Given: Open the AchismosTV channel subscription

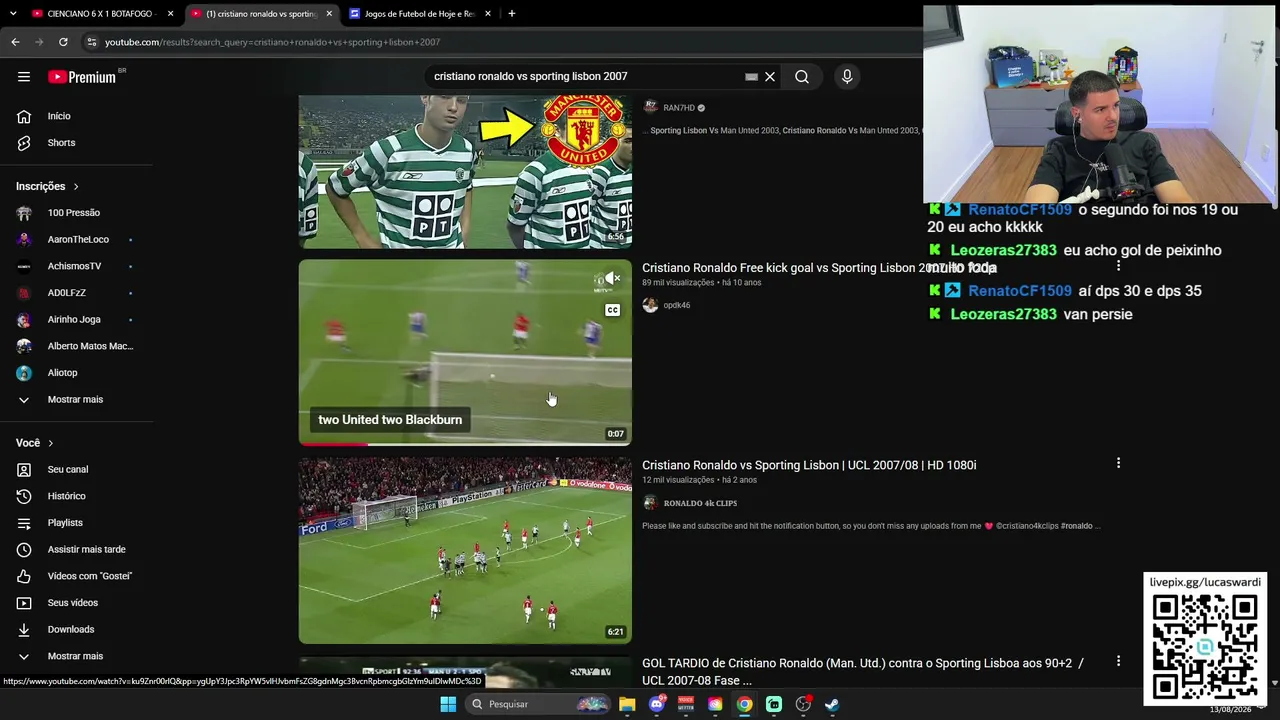Looking at the screenshot, I should pos(76,266).
